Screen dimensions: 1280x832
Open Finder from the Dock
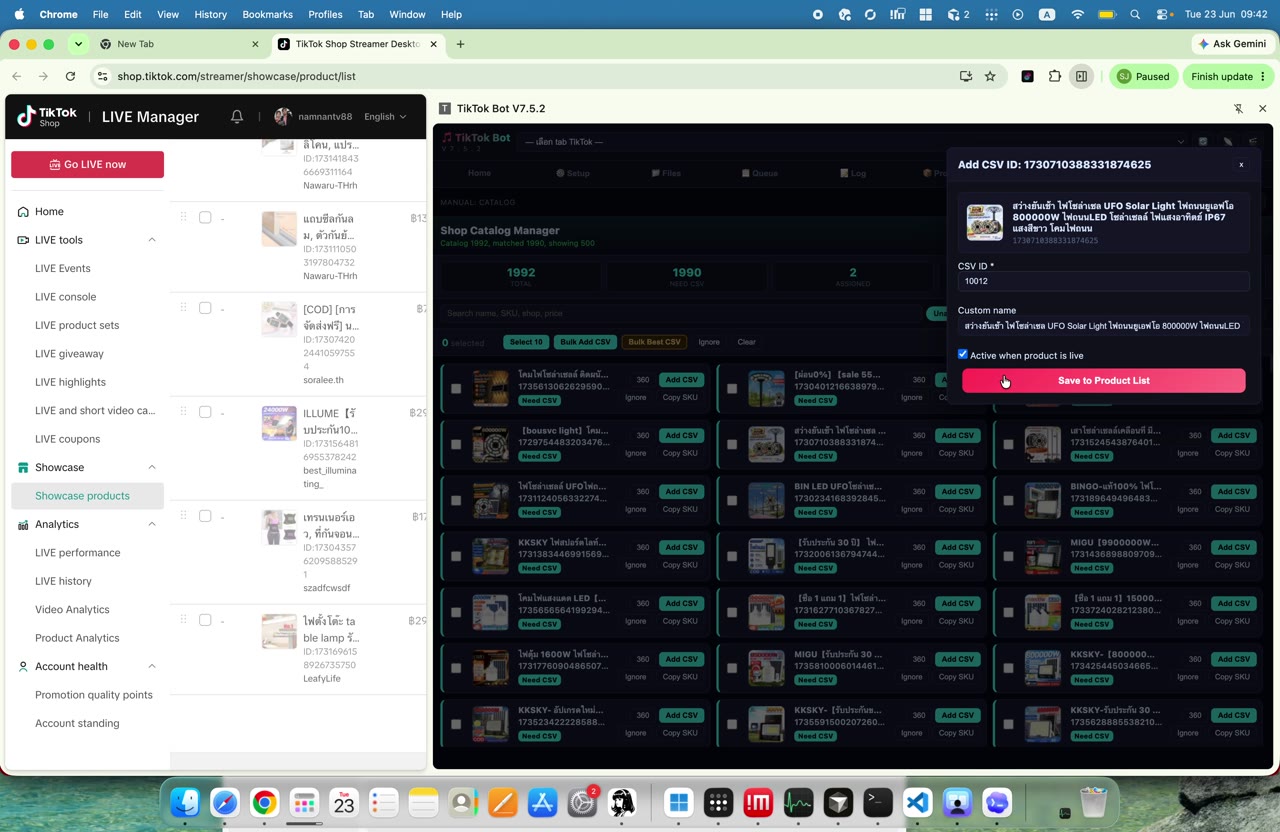tap(185, 802)
